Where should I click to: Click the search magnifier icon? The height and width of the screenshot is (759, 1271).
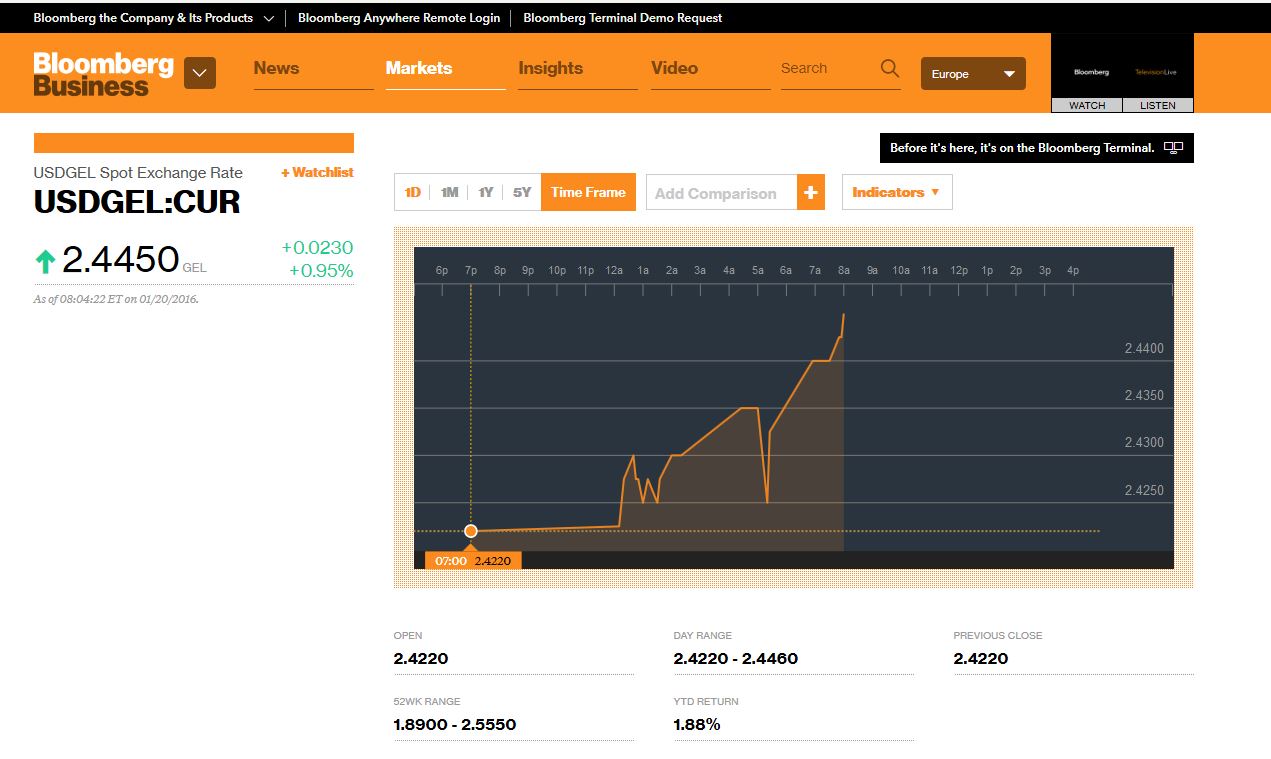(889, 68)
